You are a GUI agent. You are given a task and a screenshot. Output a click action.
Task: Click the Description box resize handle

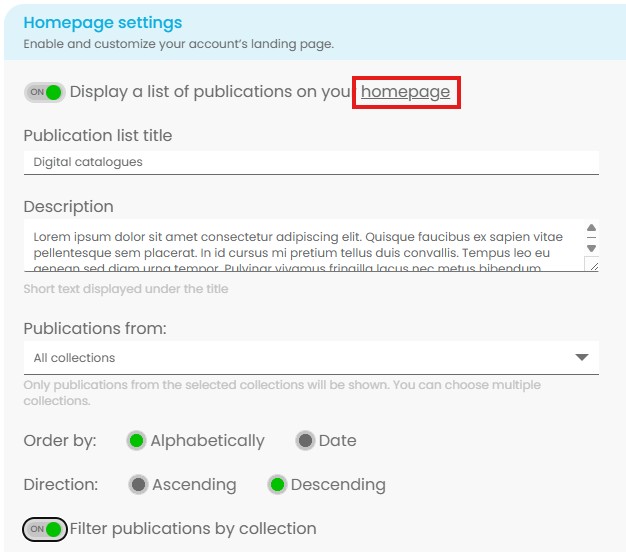pos(591,265)
